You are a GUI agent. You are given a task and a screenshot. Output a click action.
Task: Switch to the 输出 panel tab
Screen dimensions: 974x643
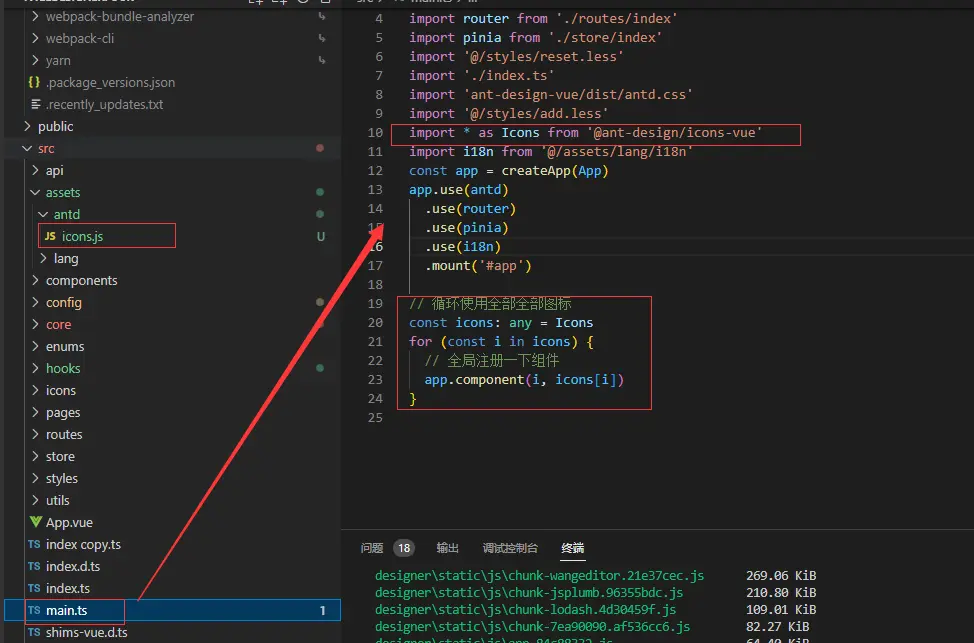[x=447, y=548]
